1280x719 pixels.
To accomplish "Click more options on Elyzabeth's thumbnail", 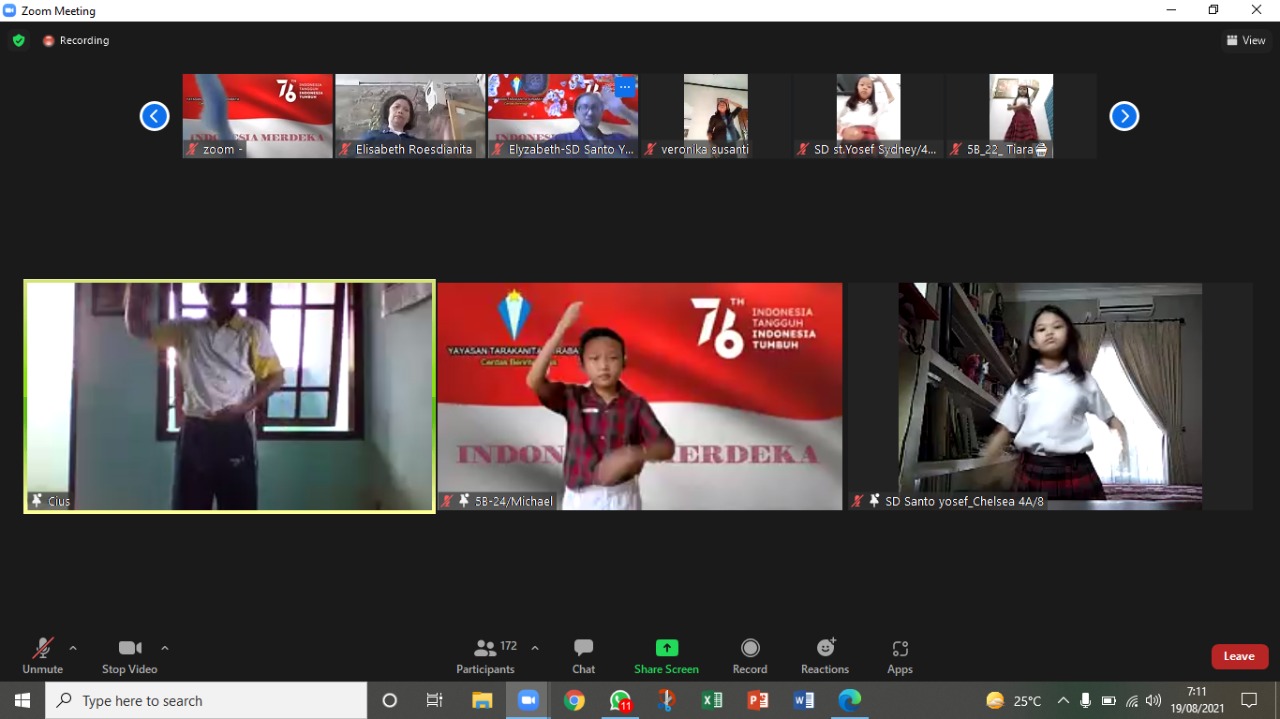I will tap(625, 87).
